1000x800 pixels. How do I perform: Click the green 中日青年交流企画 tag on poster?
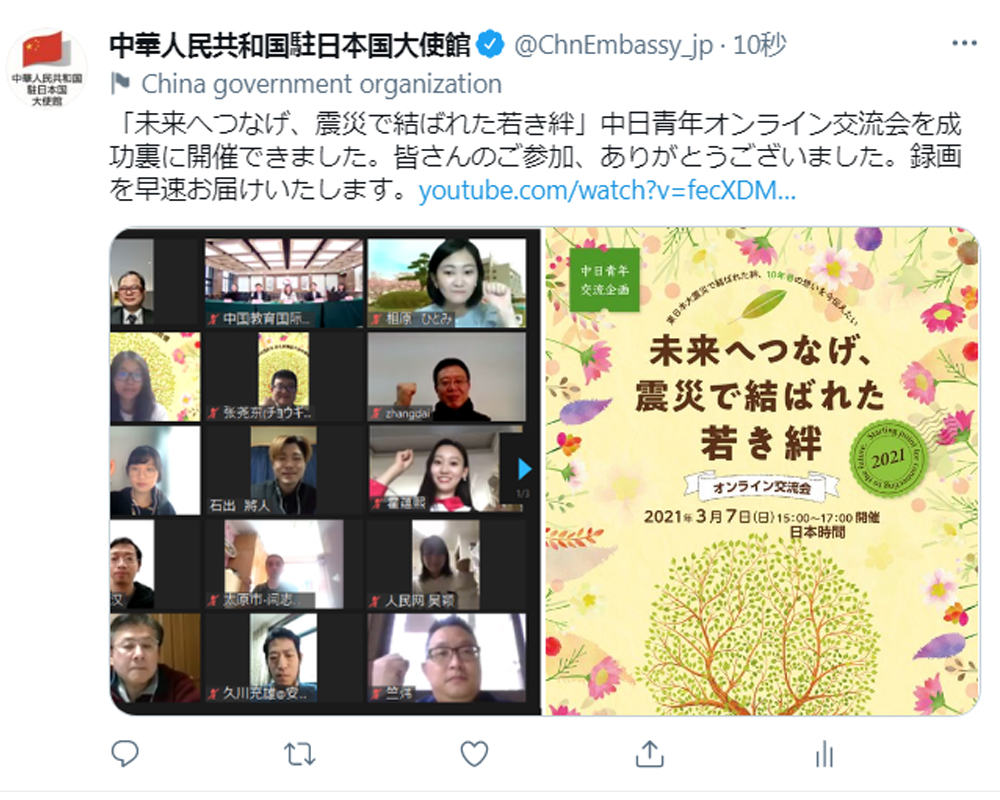click(x=604, y=280)
